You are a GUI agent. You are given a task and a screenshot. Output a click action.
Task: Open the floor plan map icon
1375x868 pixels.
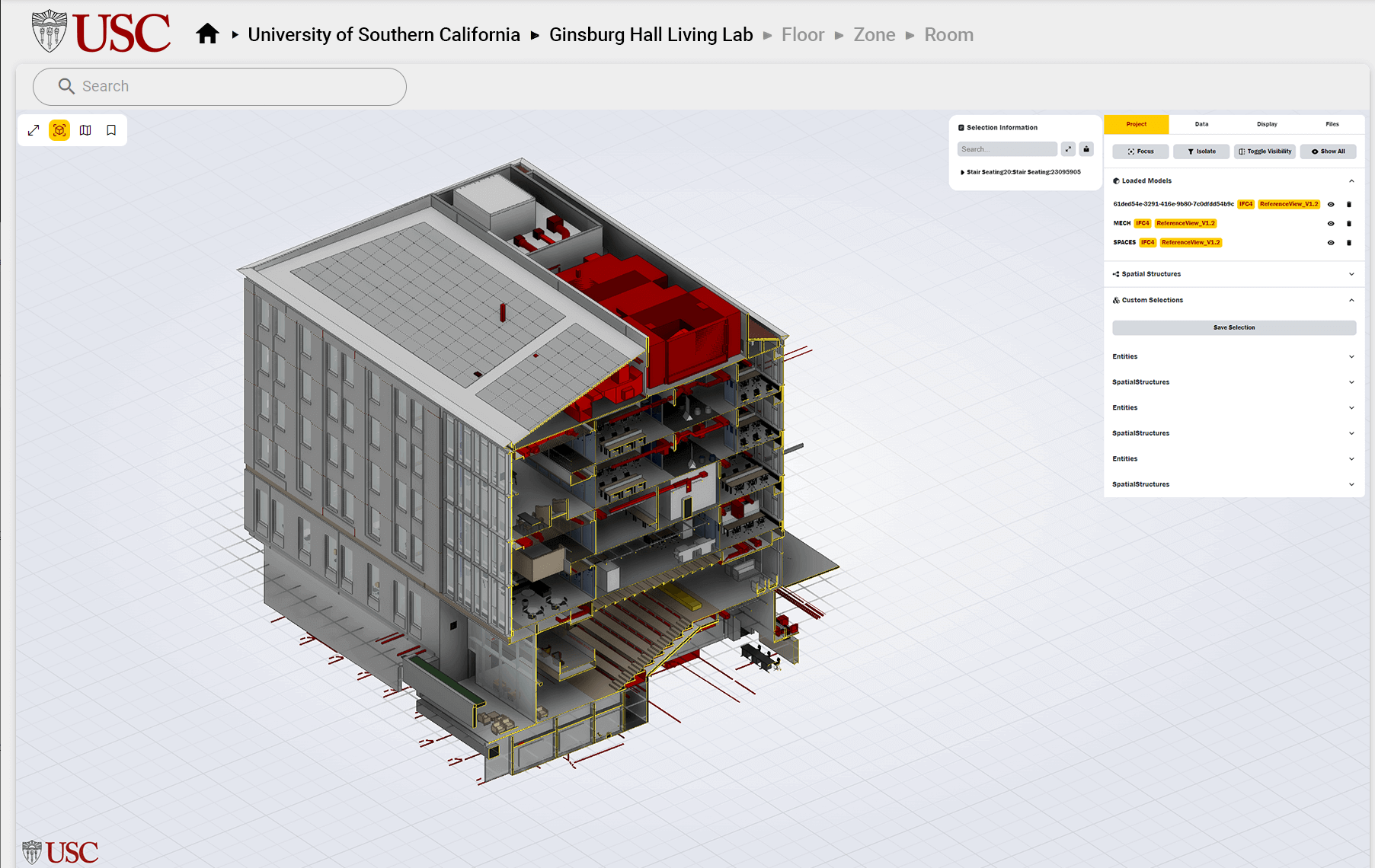pos(85,130)
